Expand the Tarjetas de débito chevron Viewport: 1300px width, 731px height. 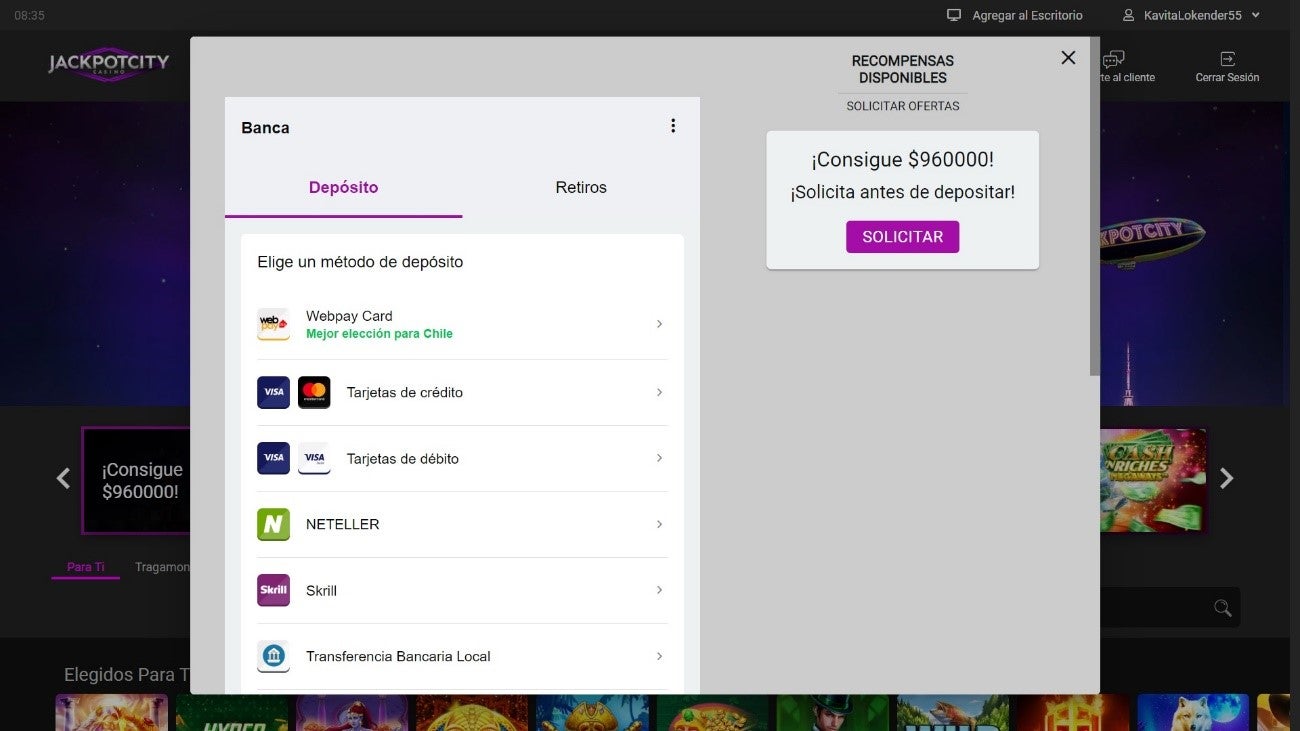[659, 458]
